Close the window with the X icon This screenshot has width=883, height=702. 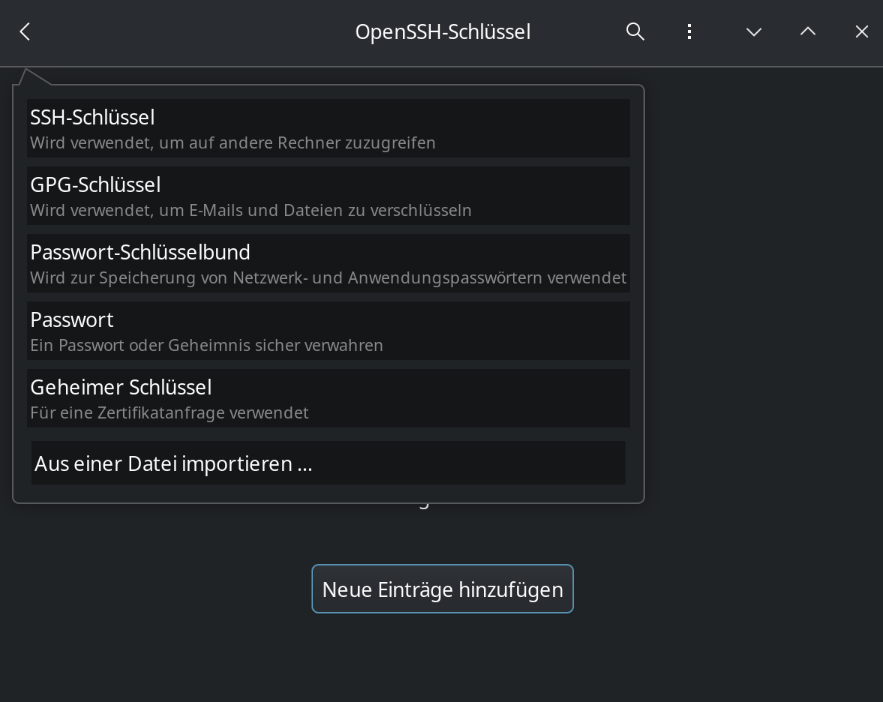coord(862,32)
